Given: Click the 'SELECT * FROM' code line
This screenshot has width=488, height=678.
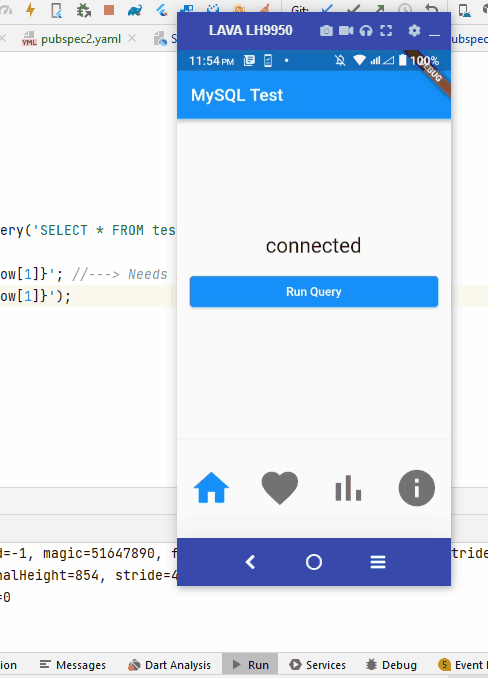Looking at the screenshot, I should [88, 230].
